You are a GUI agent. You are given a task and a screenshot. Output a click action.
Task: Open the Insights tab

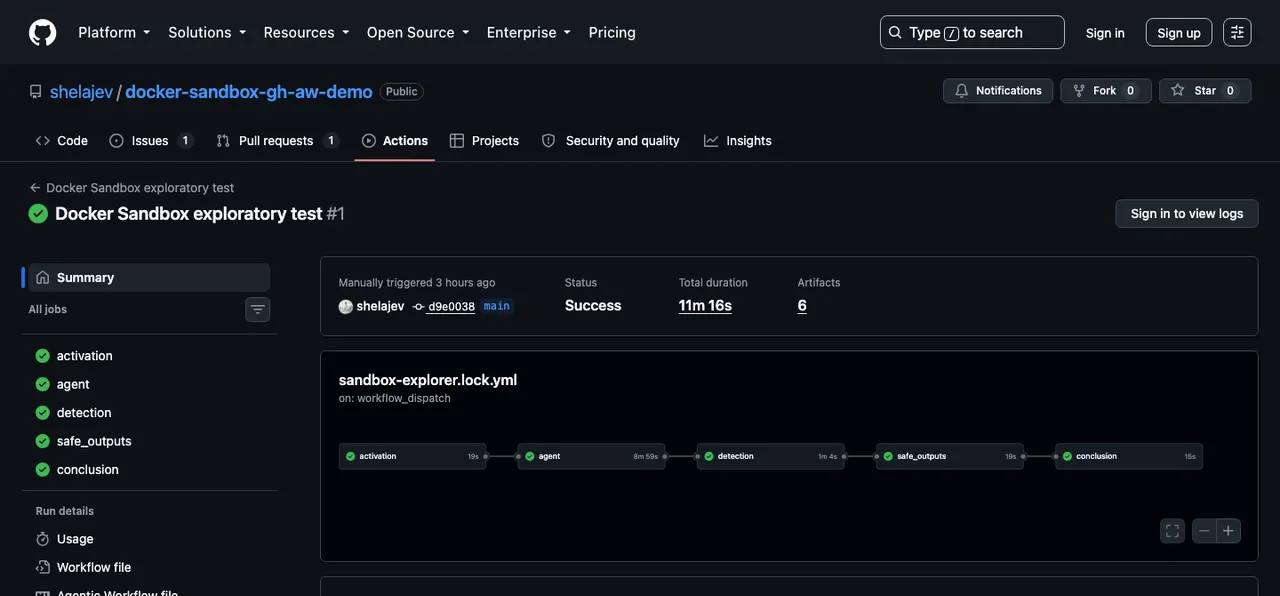click(x=738, y=141)
